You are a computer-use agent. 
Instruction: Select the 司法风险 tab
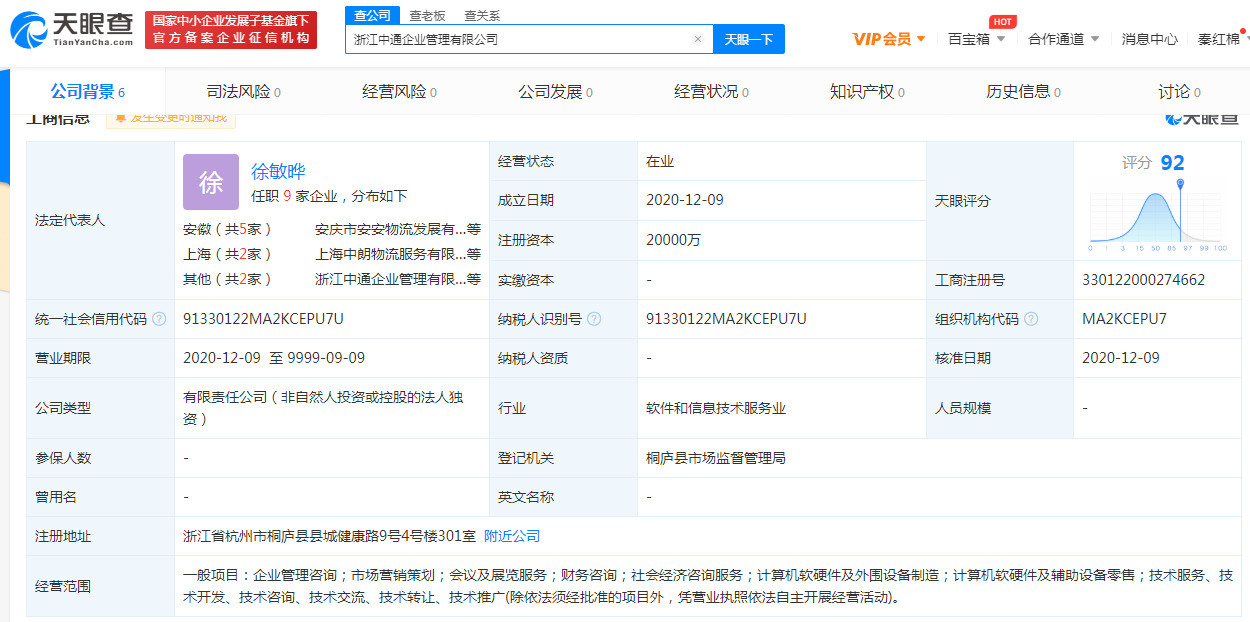(x=243, y=92)
